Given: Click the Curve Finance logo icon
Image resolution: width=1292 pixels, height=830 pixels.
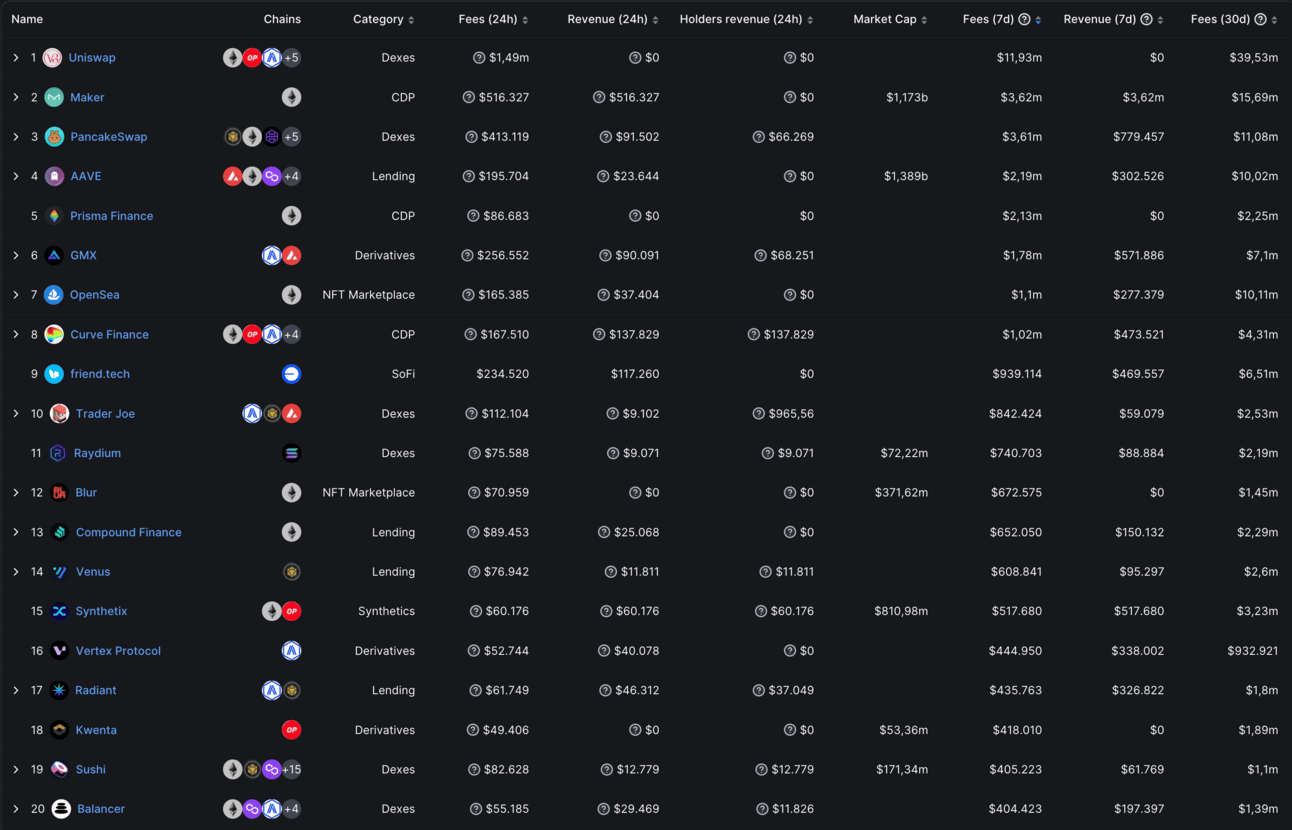Looking at the screenshot, I should (54, 335).
